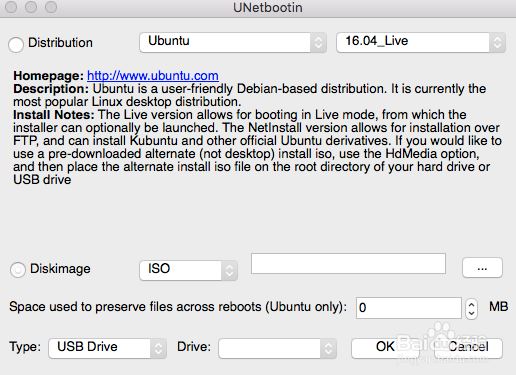Screen dimensions: 516x375
Task: Click the "Install Notes:" bold label
Action: (x=54, y=115)
